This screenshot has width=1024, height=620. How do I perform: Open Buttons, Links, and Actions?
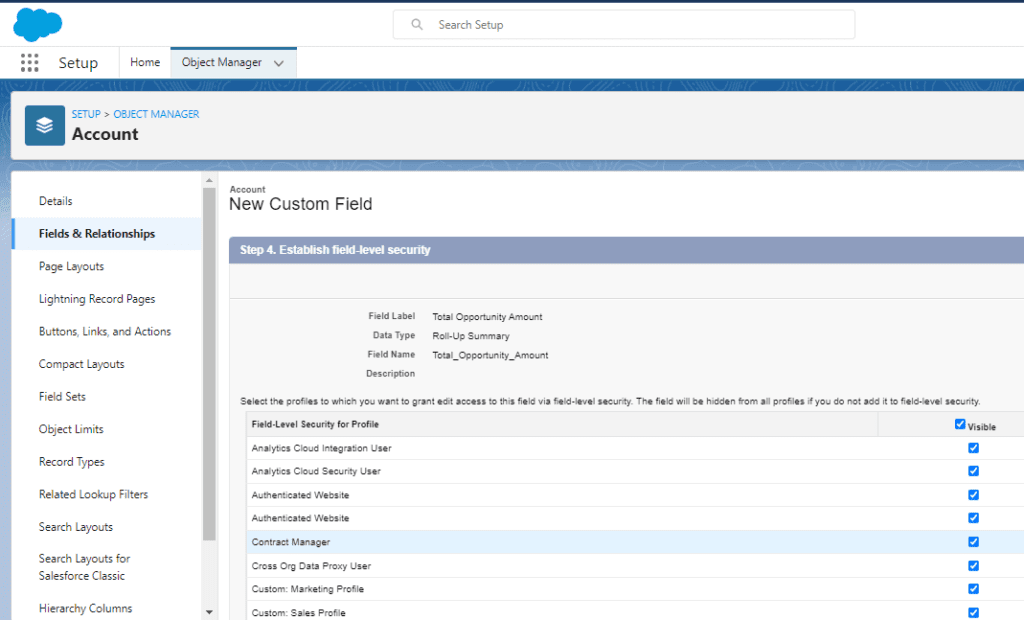104,332
